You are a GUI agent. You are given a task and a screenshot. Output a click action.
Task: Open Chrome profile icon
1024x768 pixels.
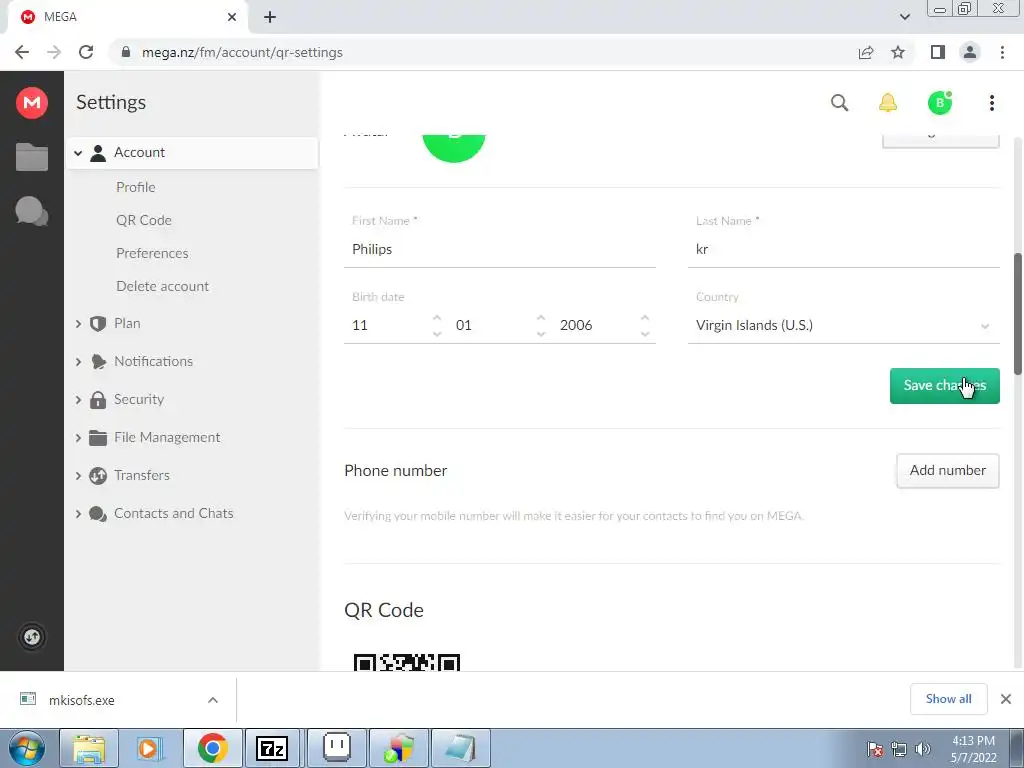point(970,52)
